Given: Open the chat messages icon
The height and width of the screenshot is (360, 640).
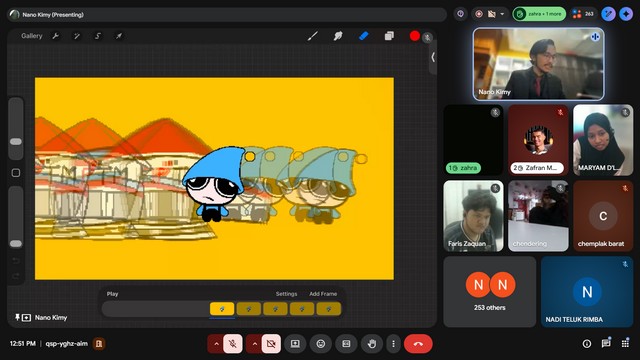Looking at the screenshot, I should click(x=606, y=343).
